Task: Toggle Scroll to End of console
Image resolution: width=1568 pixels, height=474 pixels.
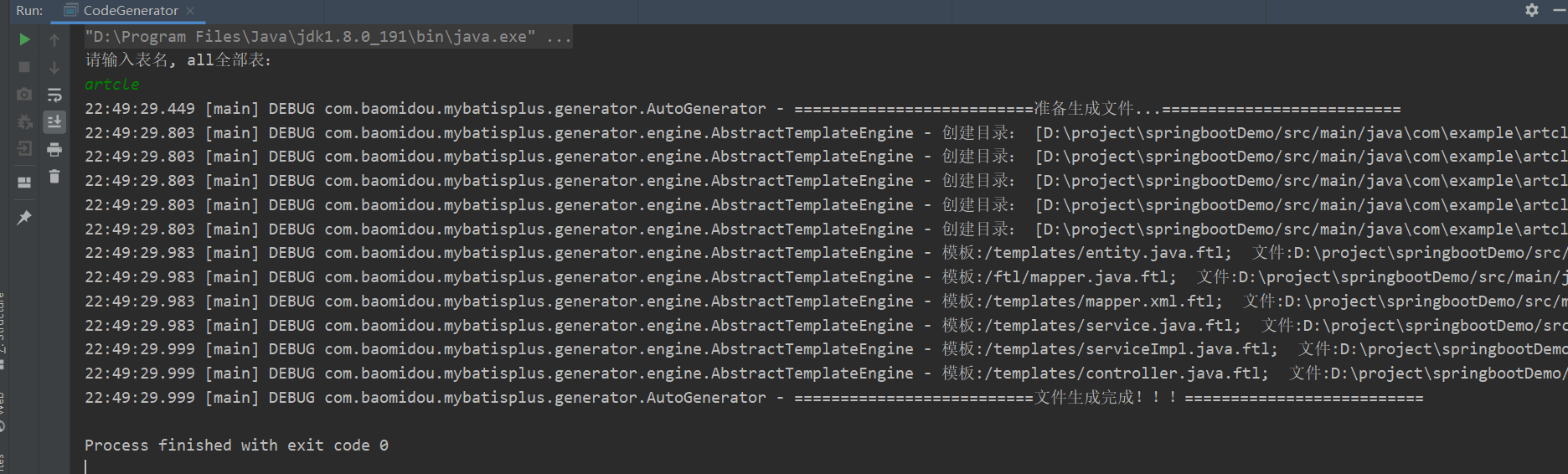Action: pyautogui.click(x=54, y=122)
